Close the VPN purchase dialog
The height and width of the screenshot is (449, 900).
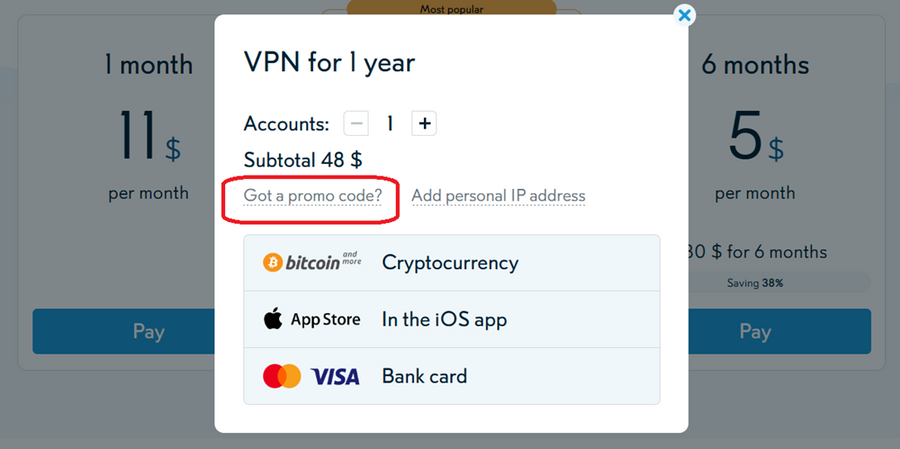(x=684, y=15)
